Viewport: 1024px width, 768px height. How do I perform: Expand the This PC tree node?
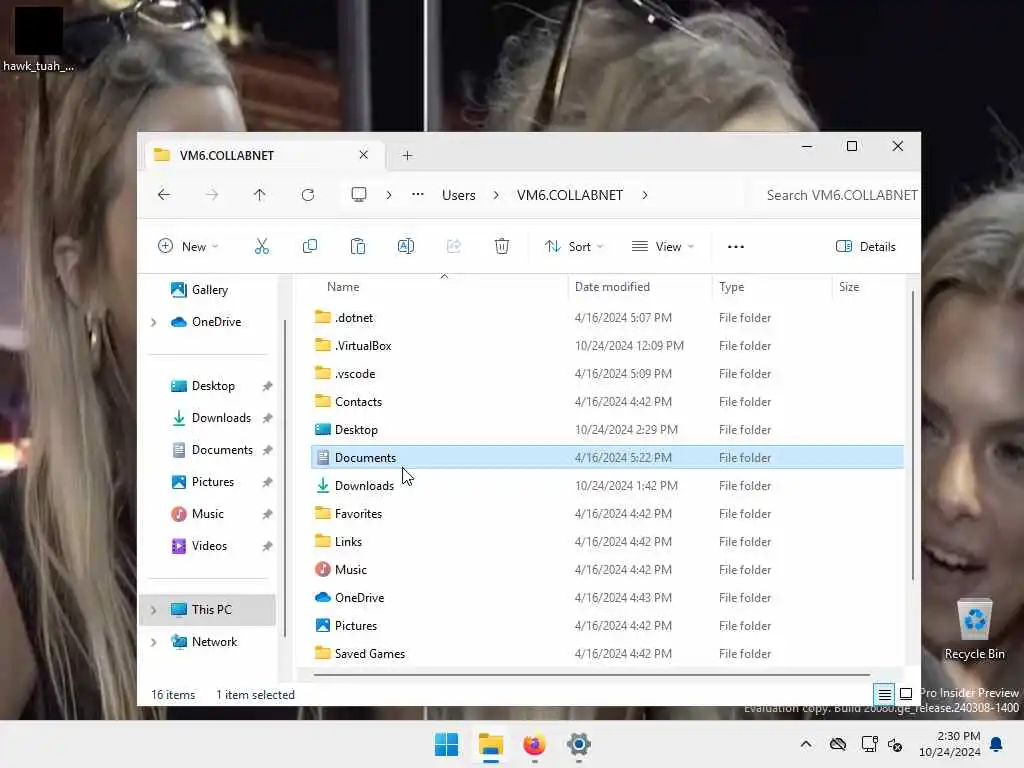153,610
